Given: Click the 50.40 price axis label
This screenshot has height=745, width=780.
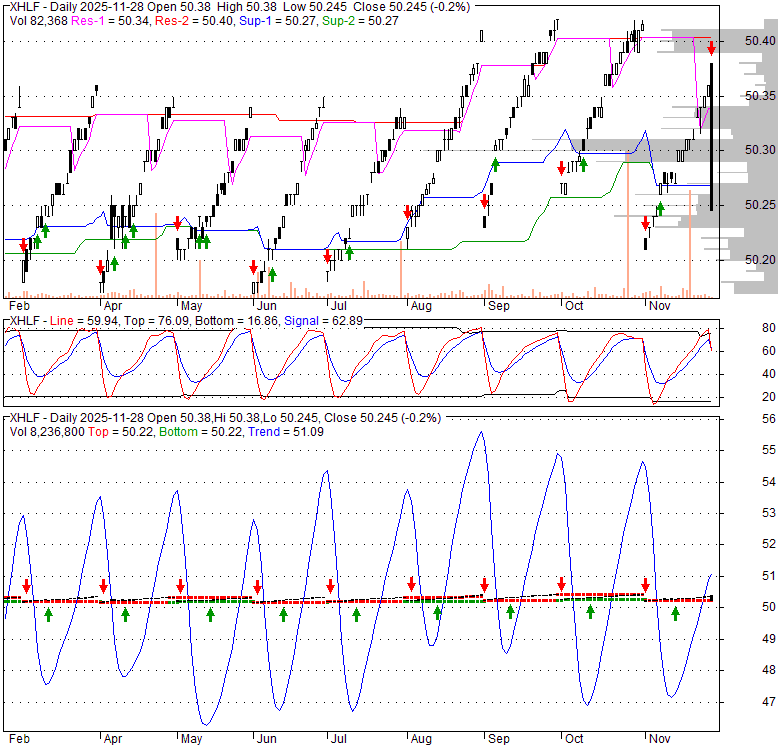Looking at the screenshot, I should [761, 41].
